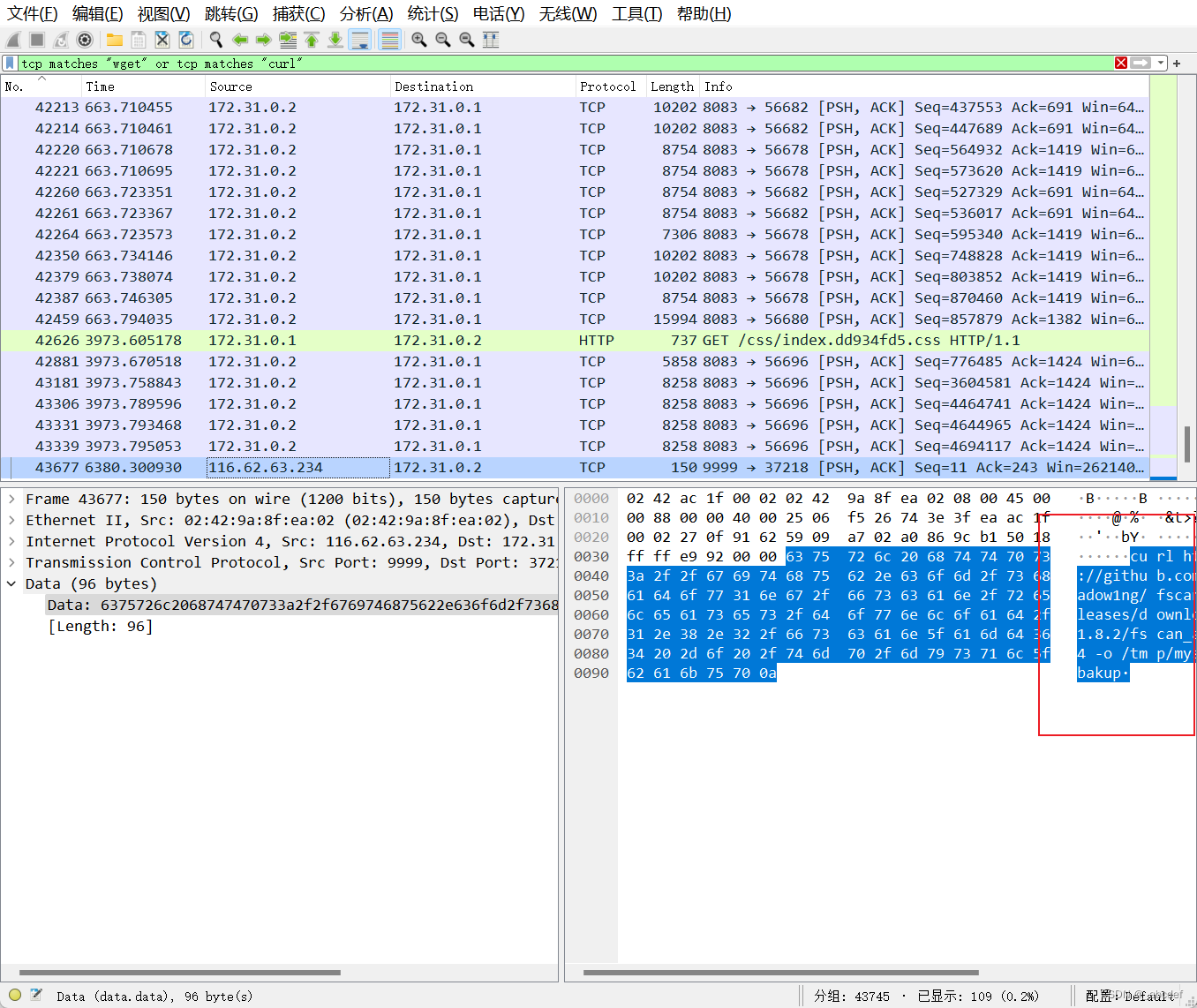1197x1008 pixels.
Task: Open the 电话(Y) menu
Action: click(x=499, y=14)
